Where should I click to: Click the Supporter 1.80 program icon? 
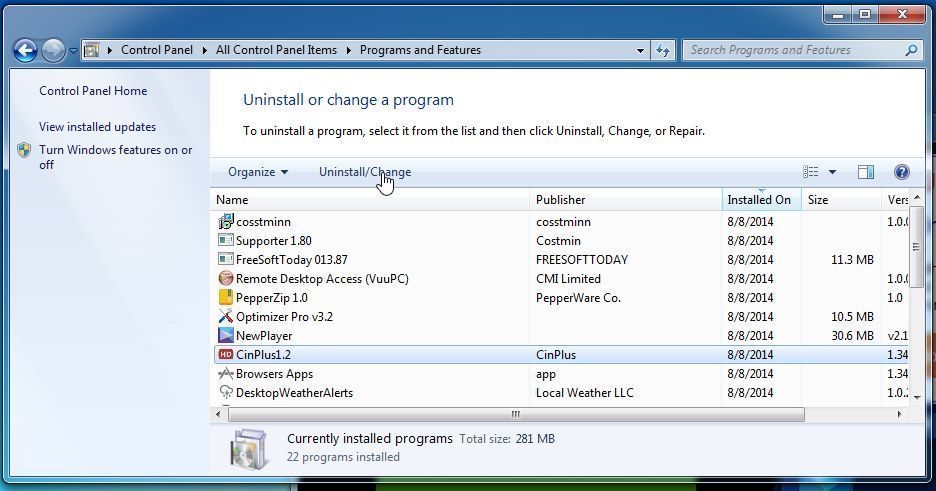(x=226, y=240)
